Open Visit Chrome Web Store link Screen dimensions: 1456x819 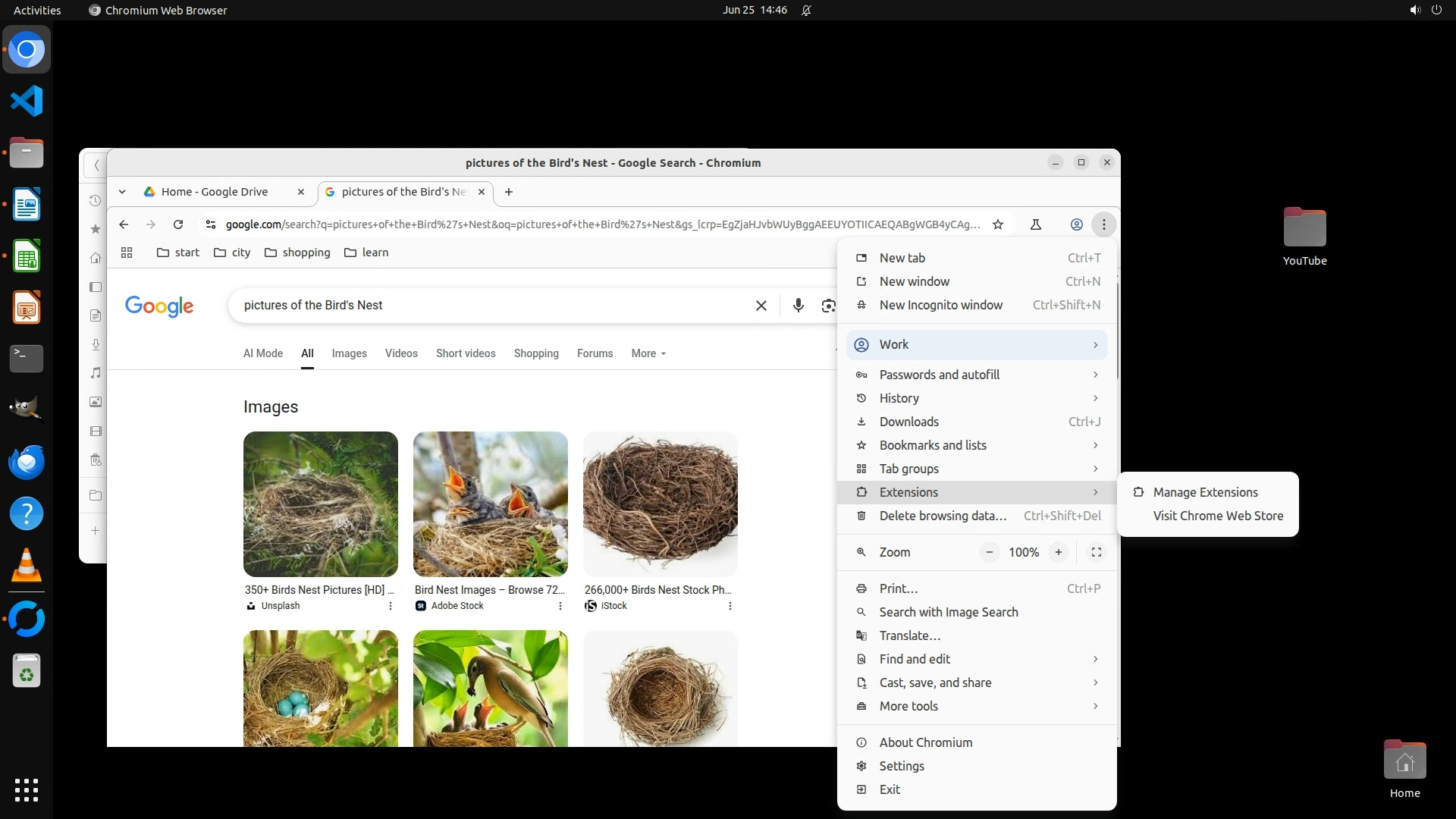(x=1218, y=516)
